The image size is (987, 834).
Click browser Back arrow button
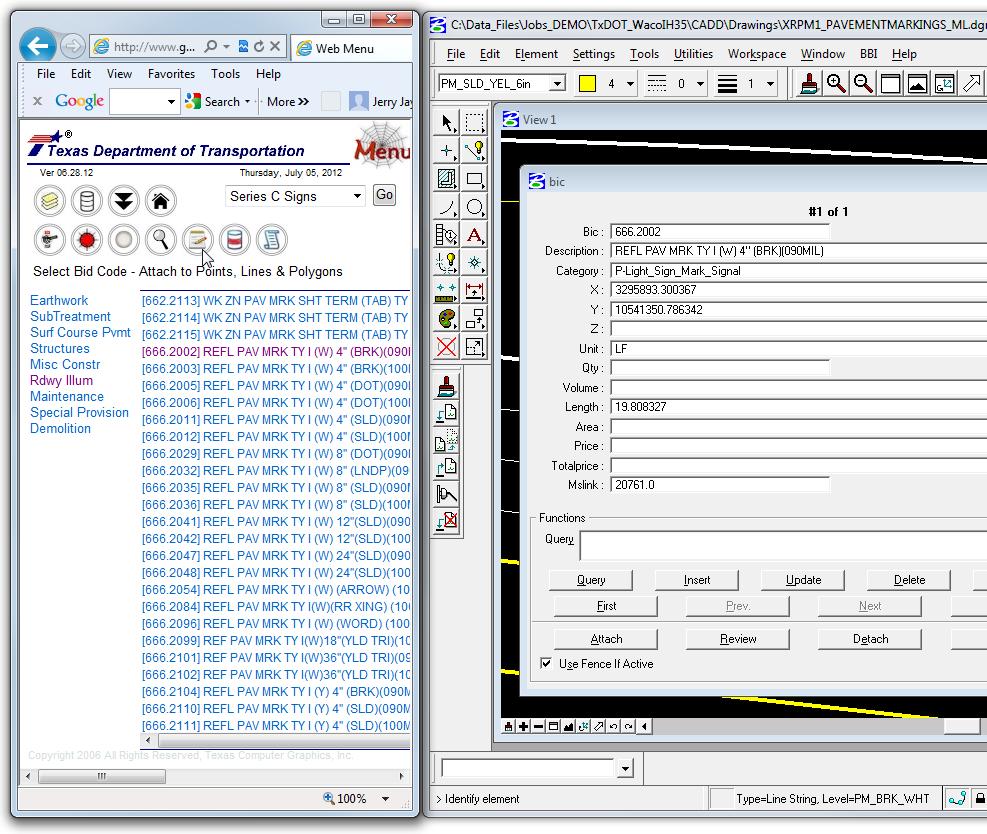[38, 45]
